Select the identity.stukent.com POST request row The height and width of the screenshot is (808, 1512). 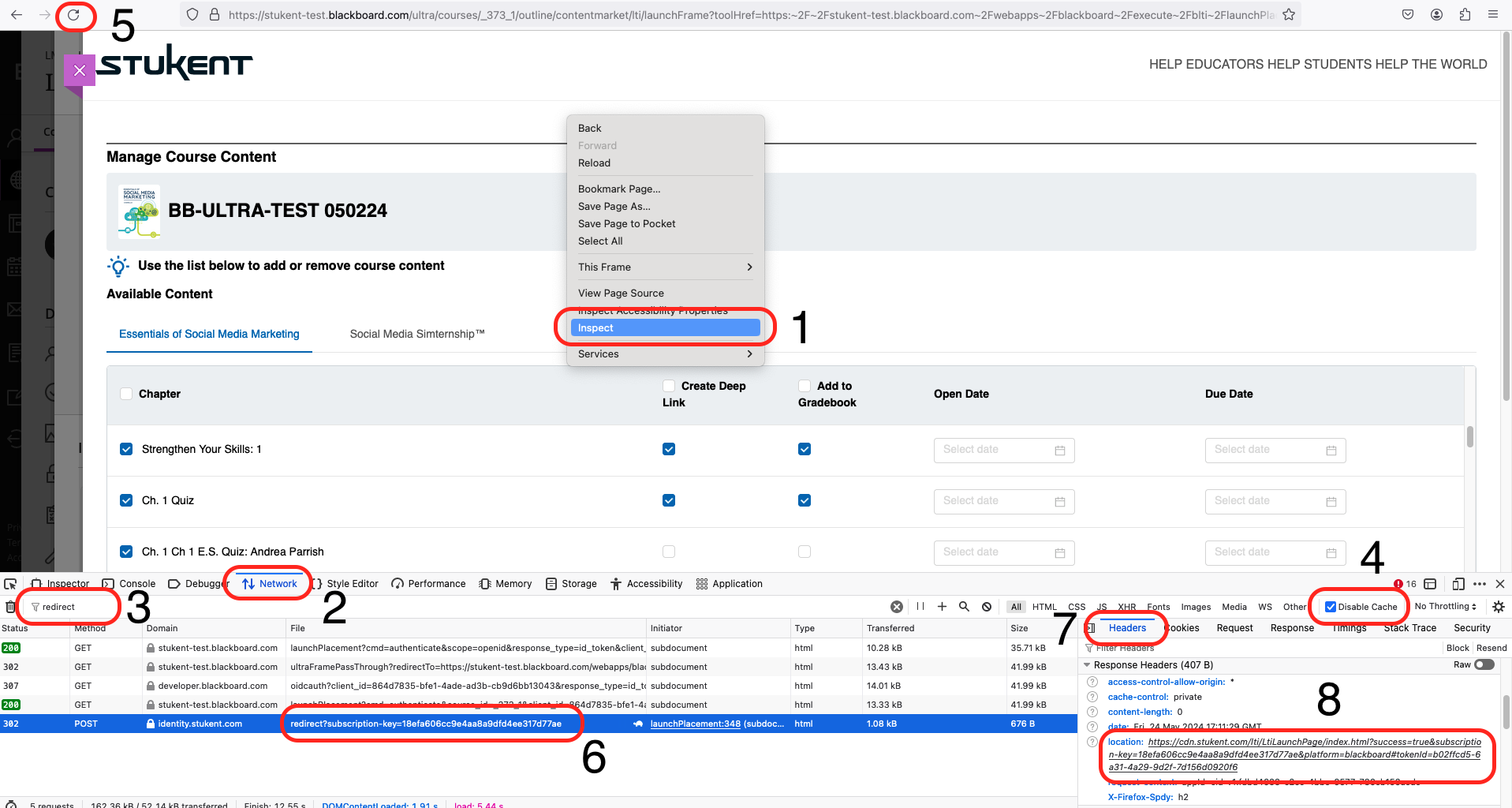(x=539, y=724)
